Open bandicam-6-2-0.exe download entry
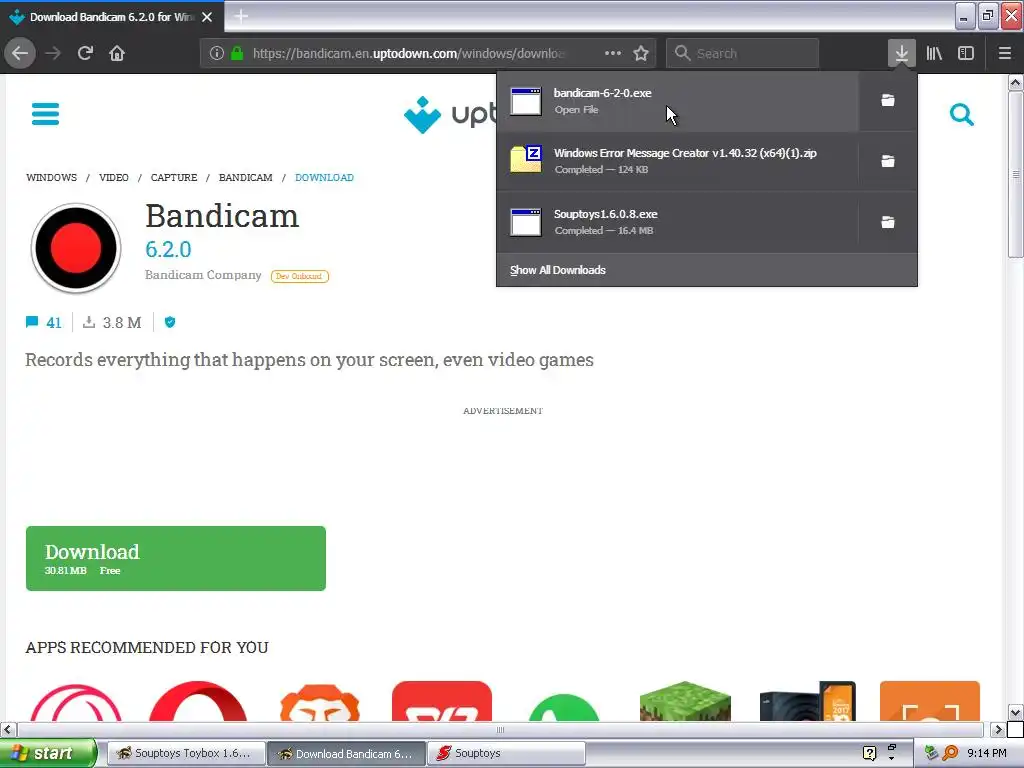The width and height of the screenshot is (1024, 768). [677, 101]
